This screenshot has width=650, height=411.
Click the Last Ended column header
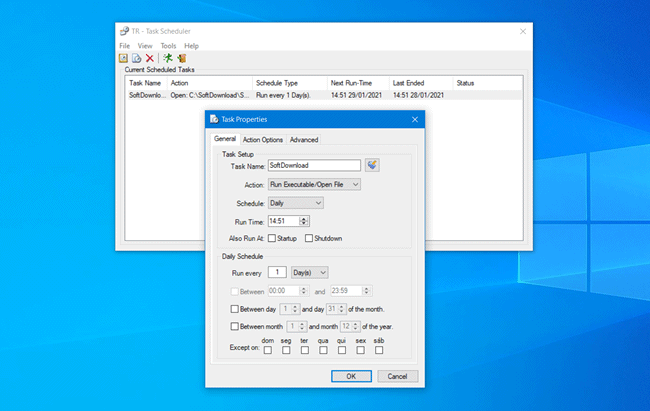point(421,83)
